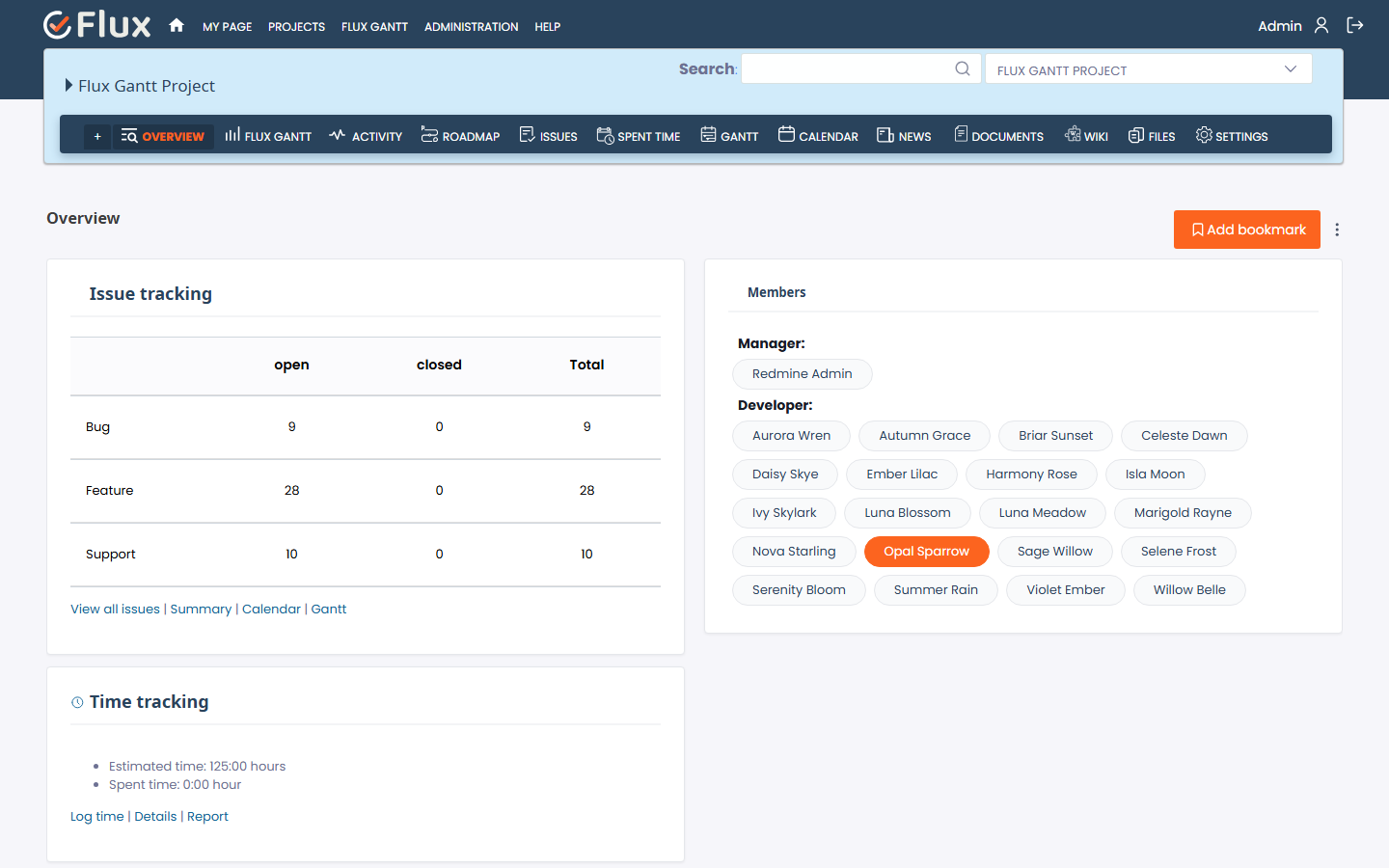Open time tracking Report link
Image resolution: width=1389 pixels, height=868 pixels.
[207, 817]
